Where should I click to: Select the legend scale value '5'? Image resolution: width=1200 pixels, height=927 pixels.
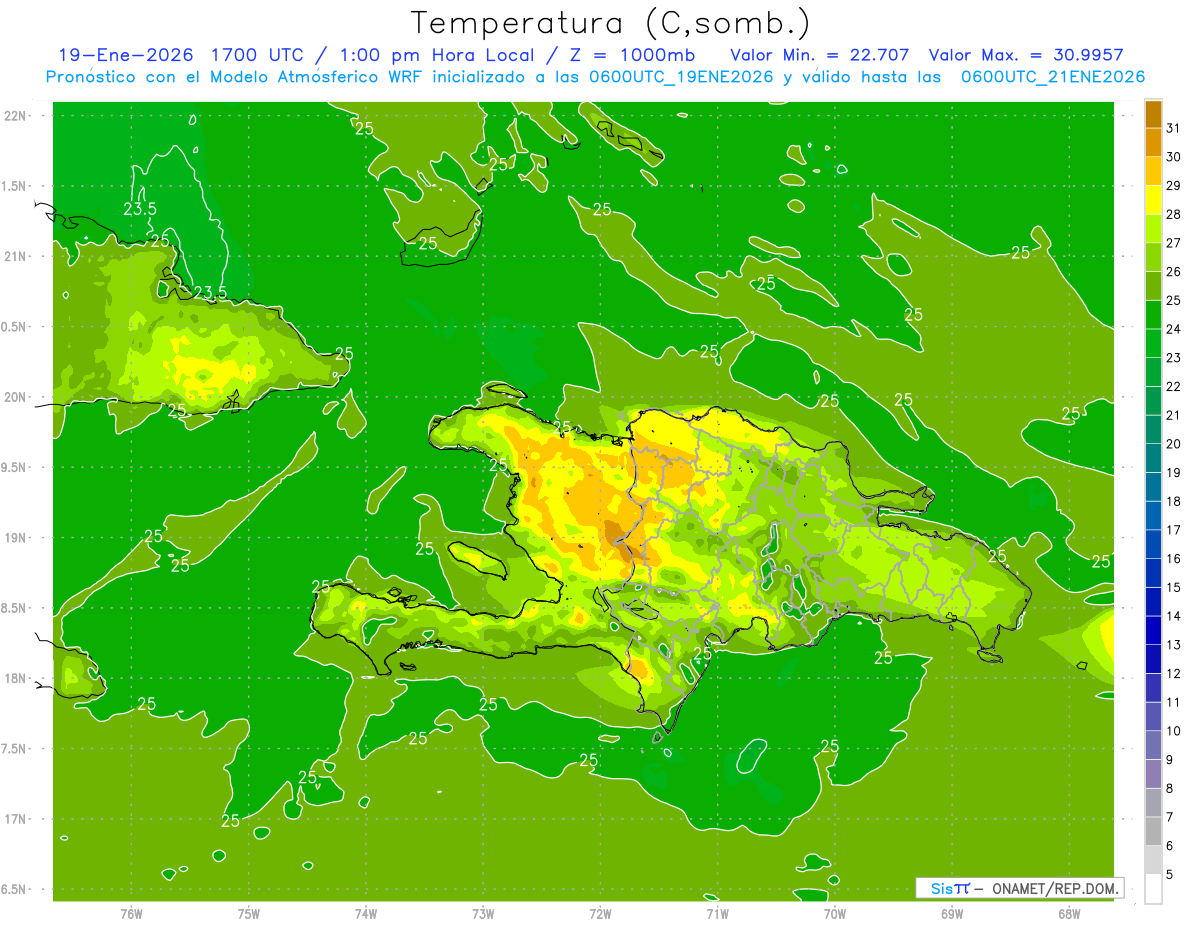[1171, 874]
